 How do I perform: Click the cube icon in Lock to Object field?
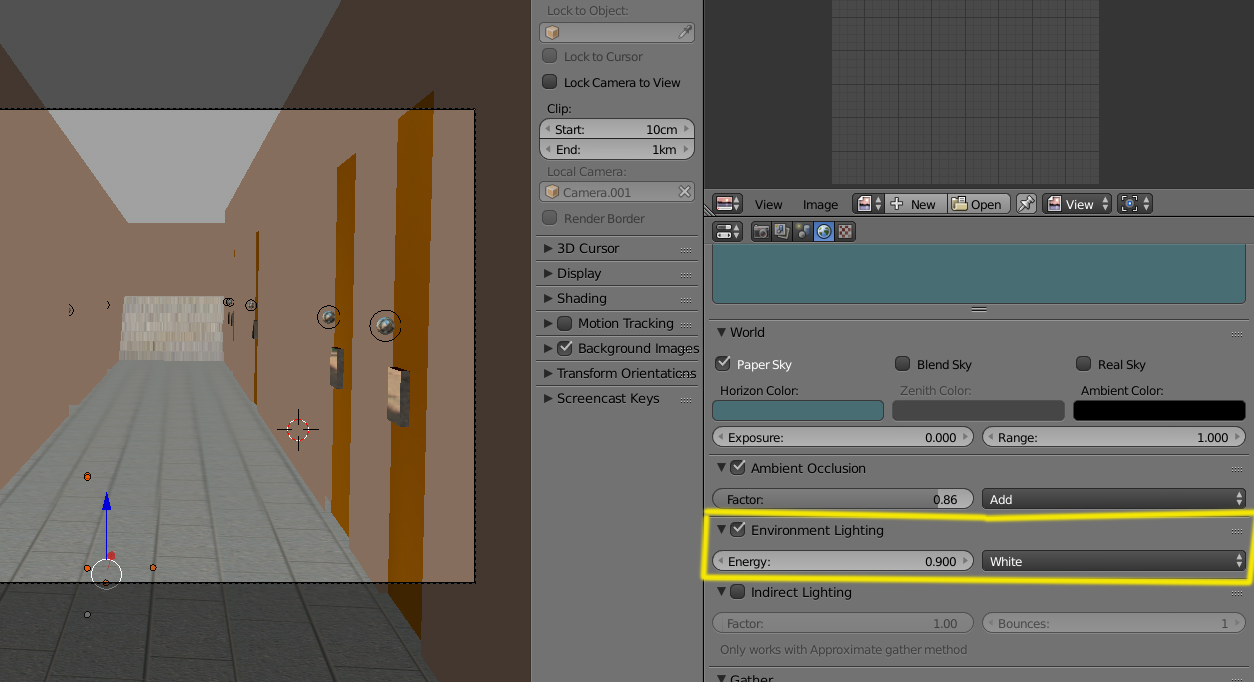[552, 33]
